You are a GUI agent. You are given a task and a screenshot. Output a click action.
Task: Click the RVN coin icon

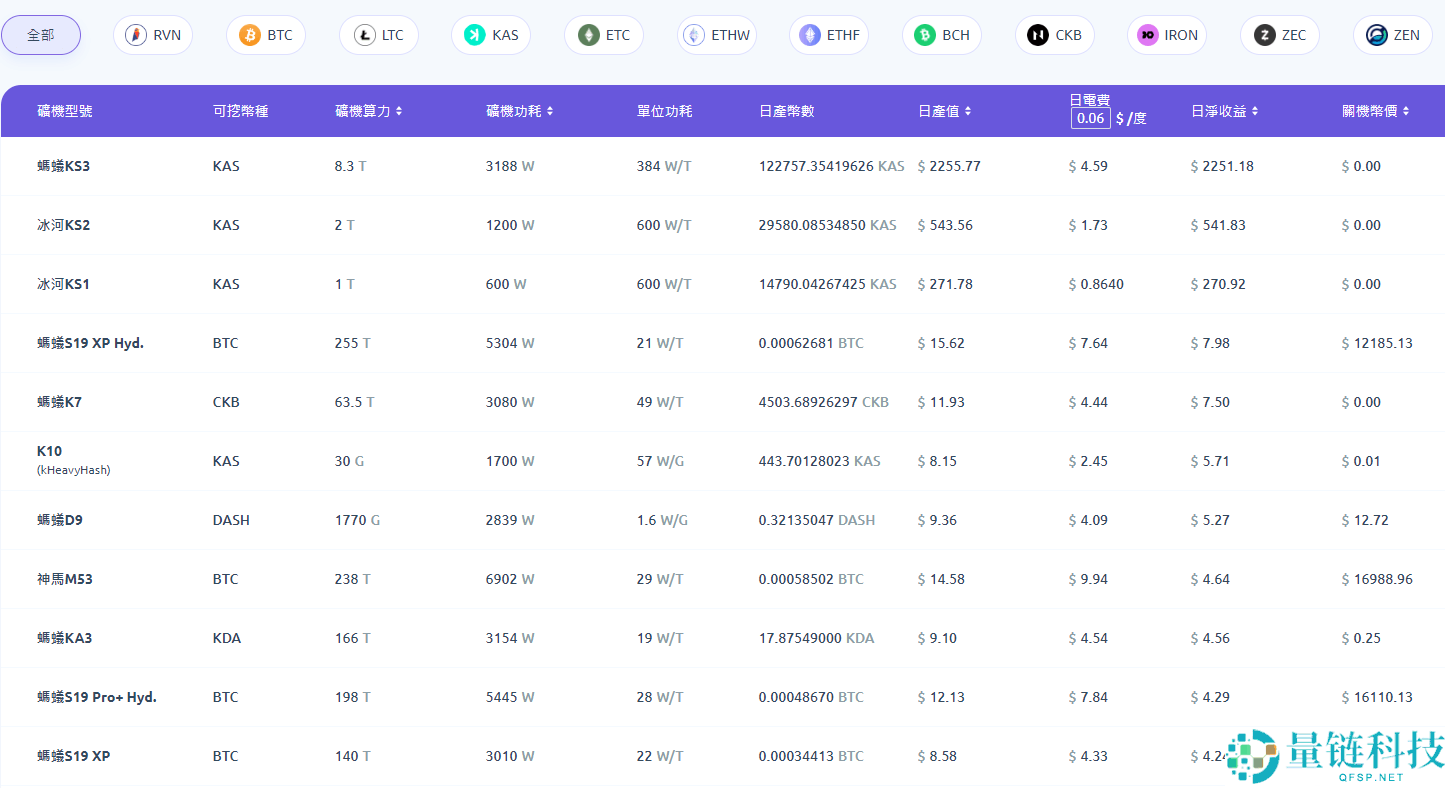point(136,35)
